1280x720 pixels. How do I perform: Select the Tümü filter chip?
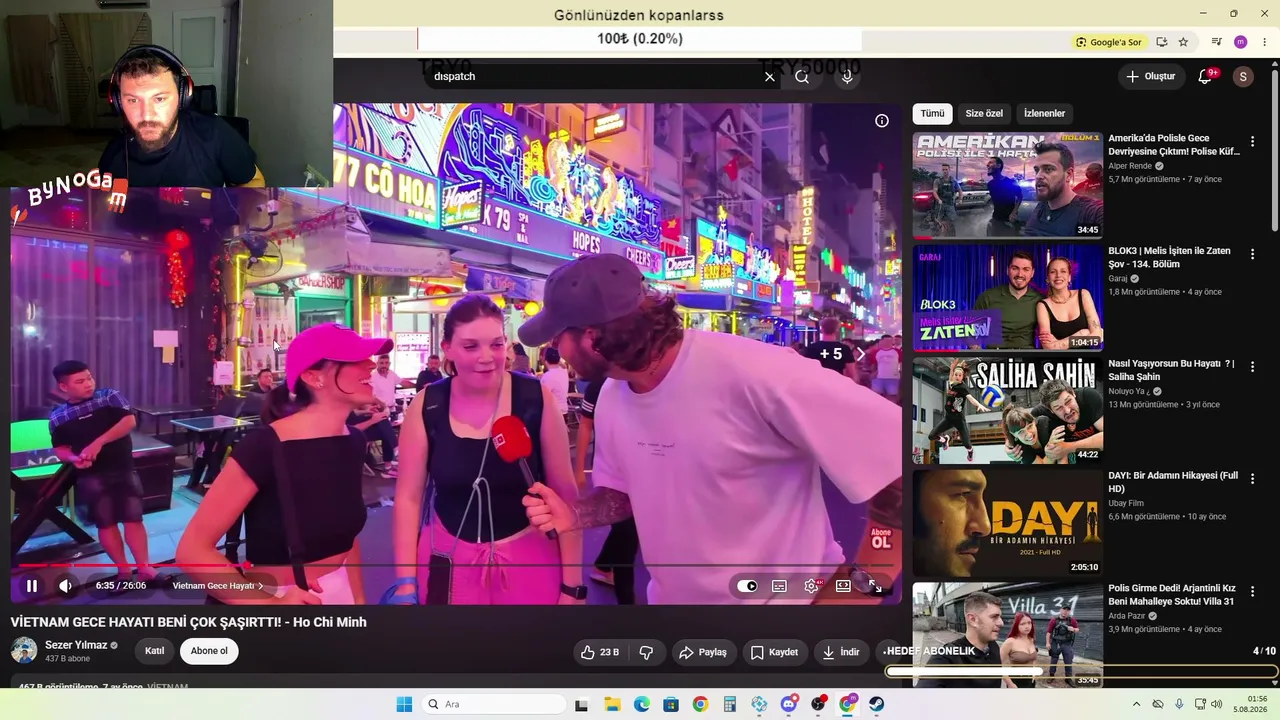tap(932, 113)
